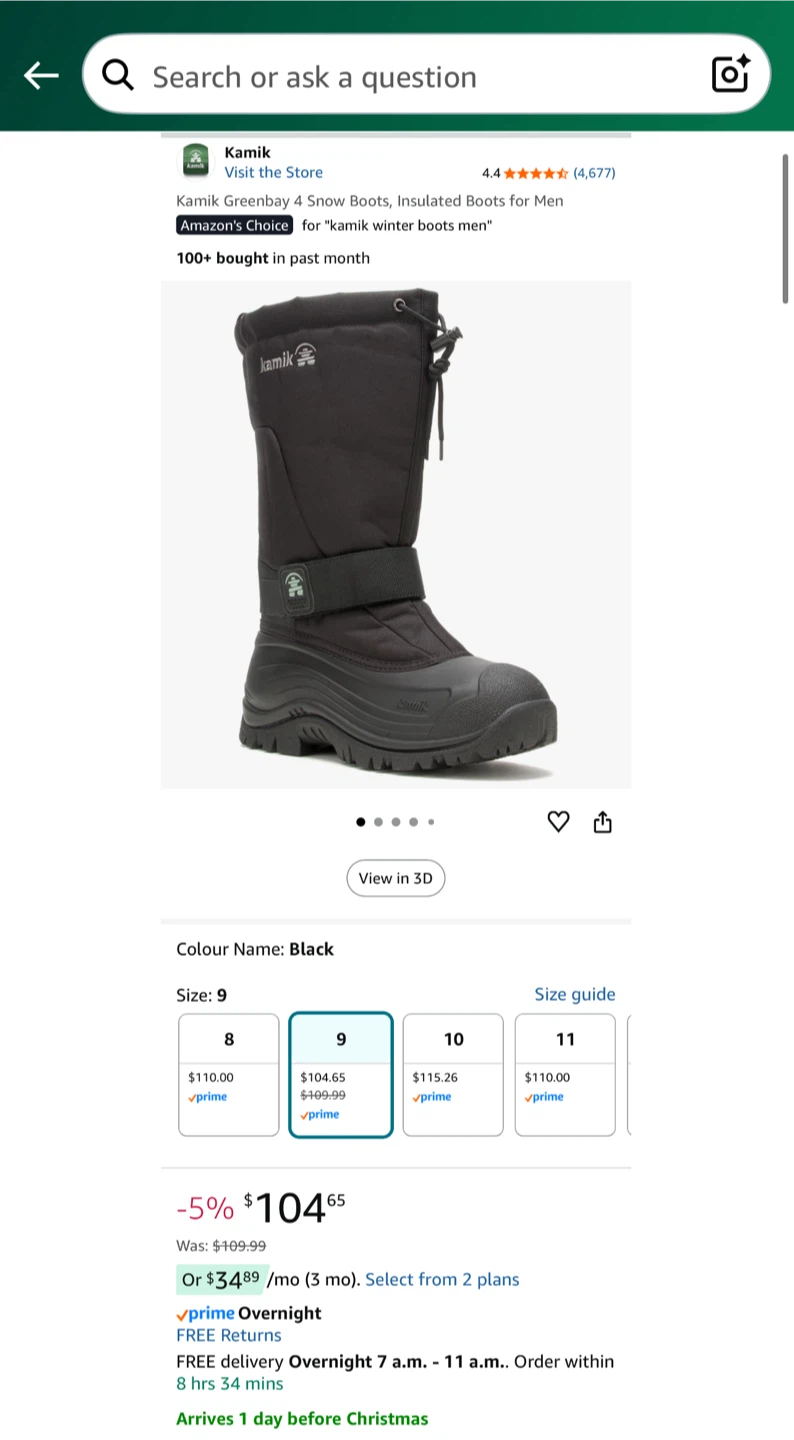Add boot to wishlist with heart icon
The image size is (794, 1440).
(558, 822)
